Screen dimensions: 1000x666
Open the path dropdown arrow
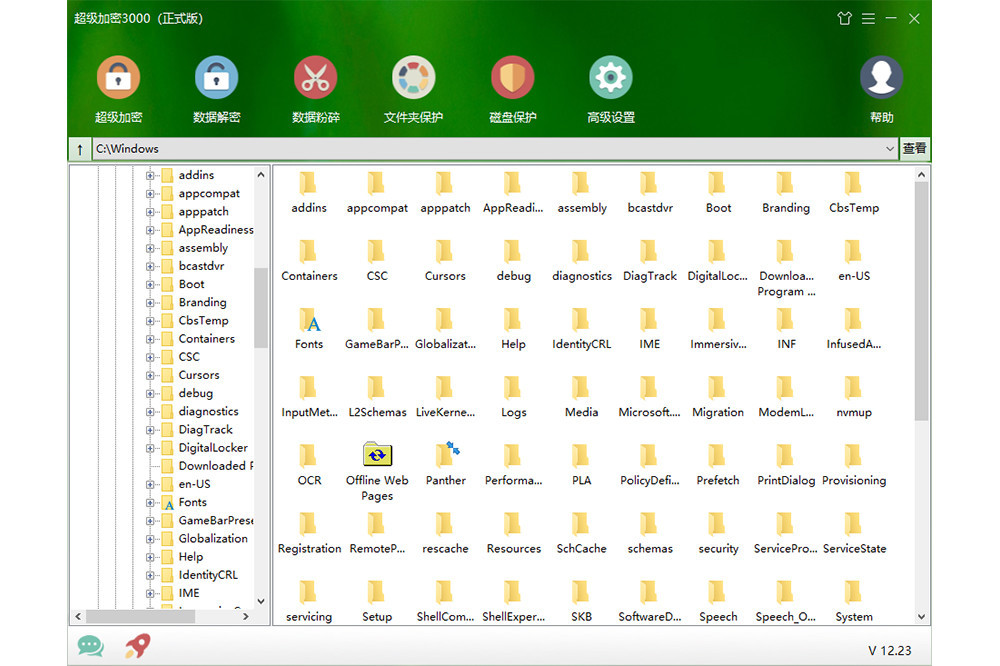[890, 149]
